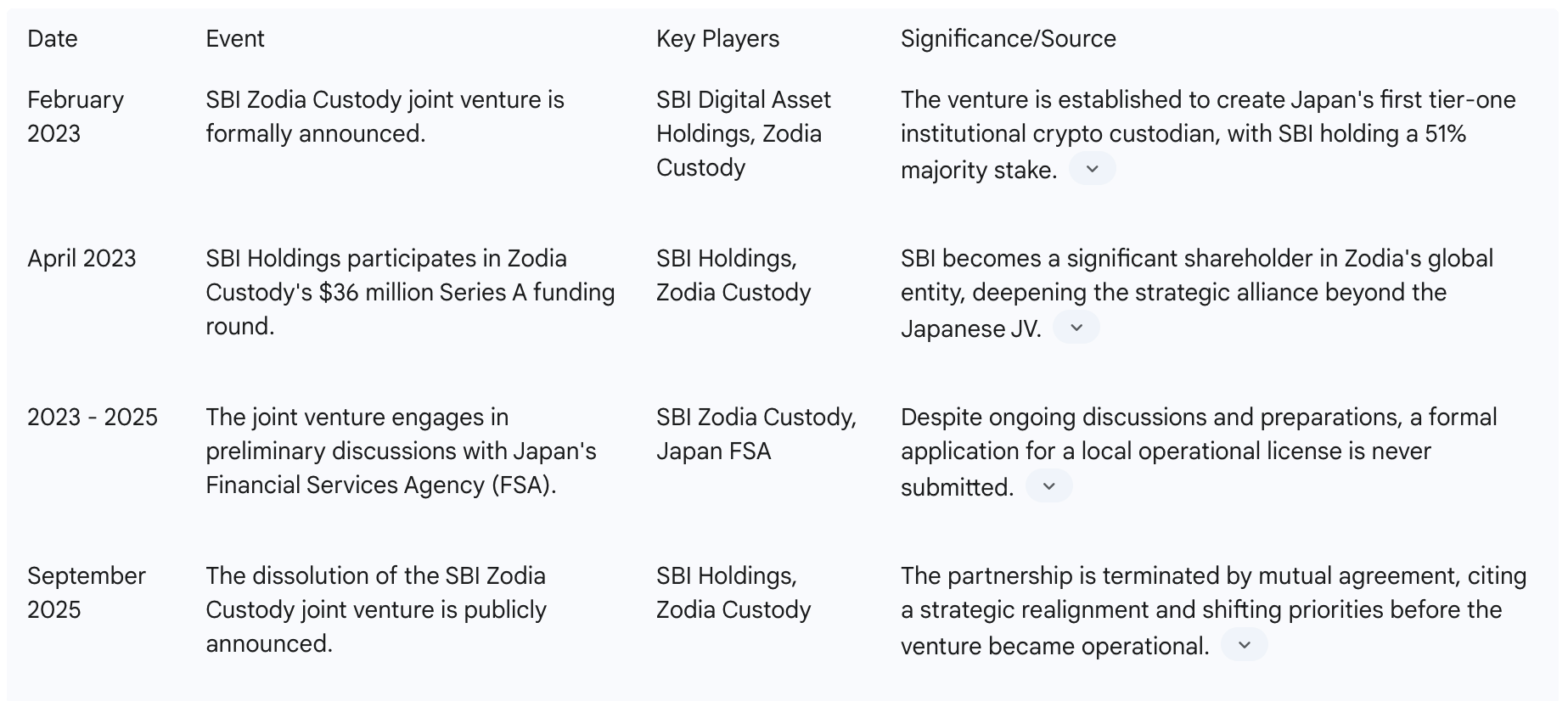Screen dimensions: 1568x701
Task: Click 'joint venture is formally announced' event text
Action: pyautogui.click(x=384, y=116)
